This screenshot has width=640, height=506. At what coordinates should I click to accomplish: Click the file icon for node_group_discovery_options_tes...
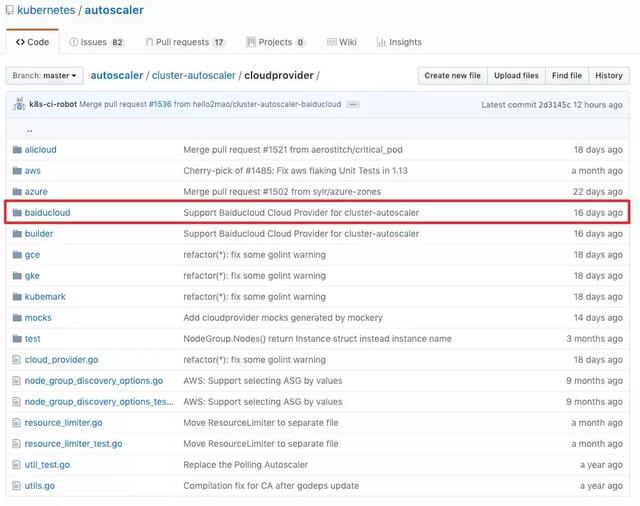[x=16, y=402]
